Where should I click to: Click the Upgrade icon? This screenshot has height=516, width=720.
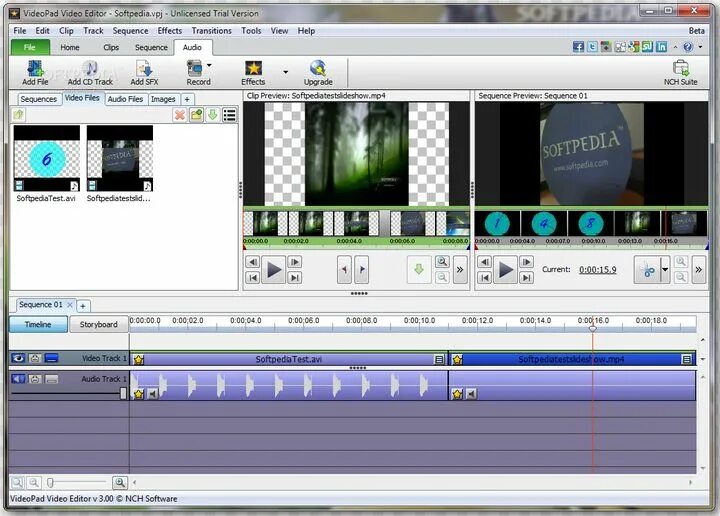(x=318, y=73)
